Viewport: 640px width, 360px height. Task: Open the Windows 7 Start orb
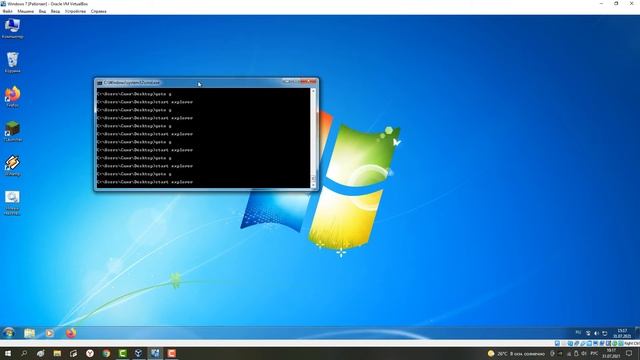(9, 333)
